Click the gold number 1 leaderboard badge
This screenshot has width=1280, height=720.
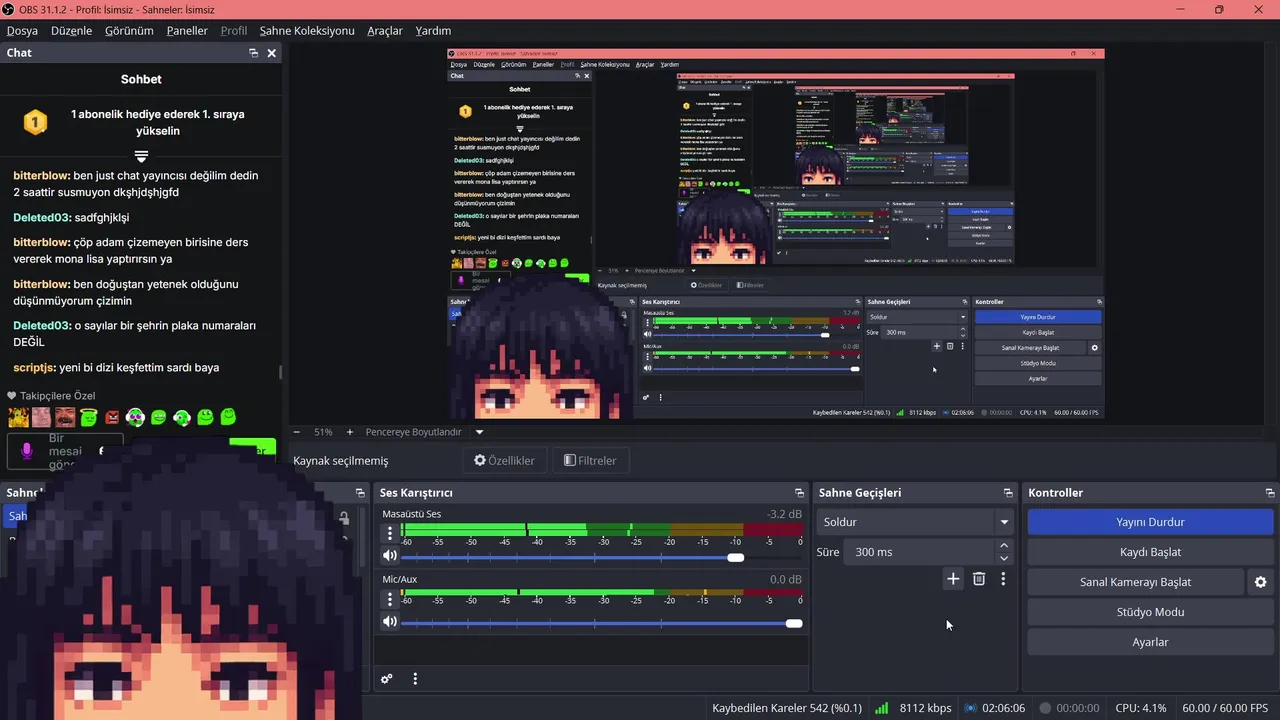[x=35, y=122]
